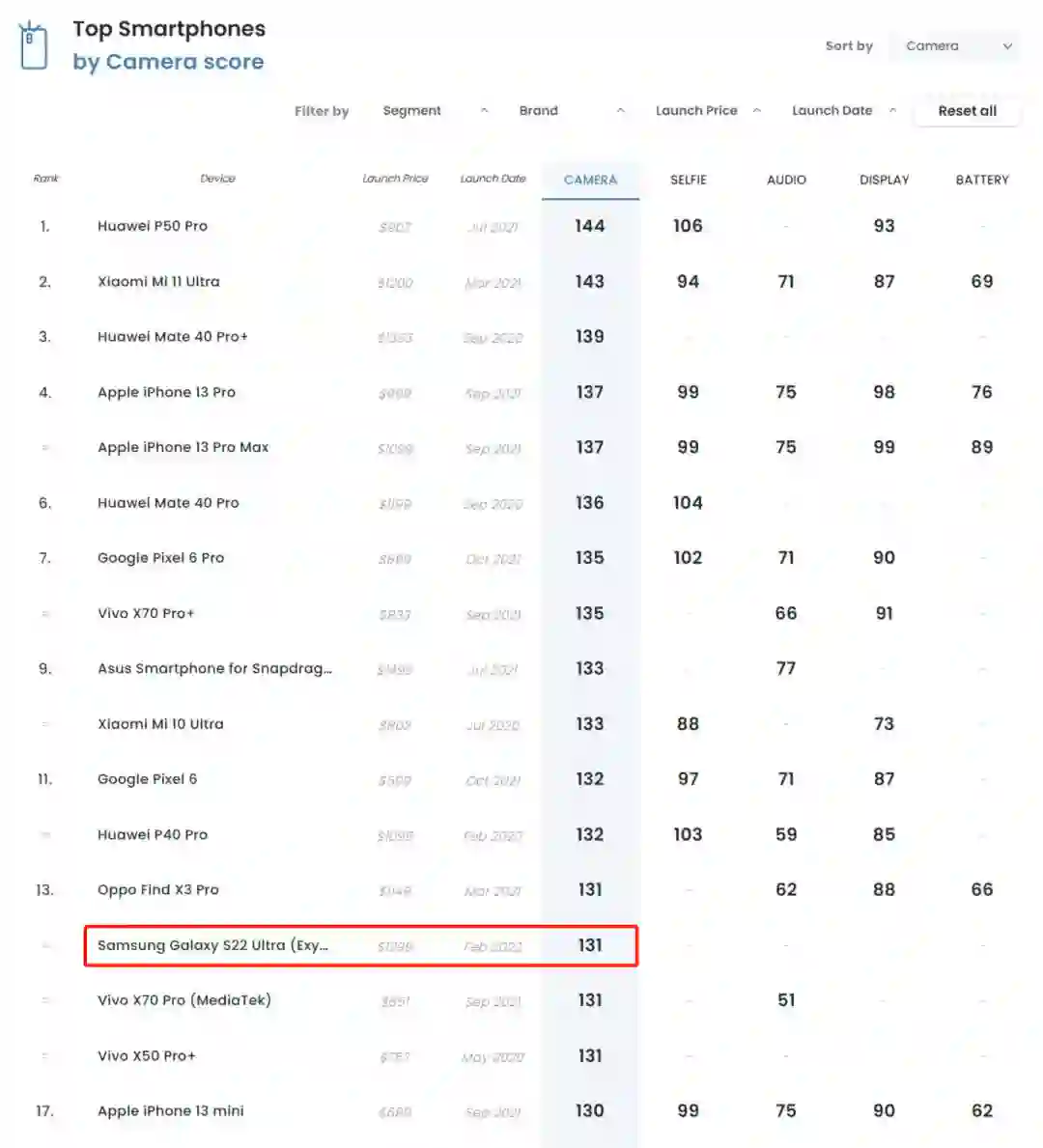Viewport: 1043px width, 1148px height.
Task: Select the CAMERA column tab
Action: pos(590,181)
